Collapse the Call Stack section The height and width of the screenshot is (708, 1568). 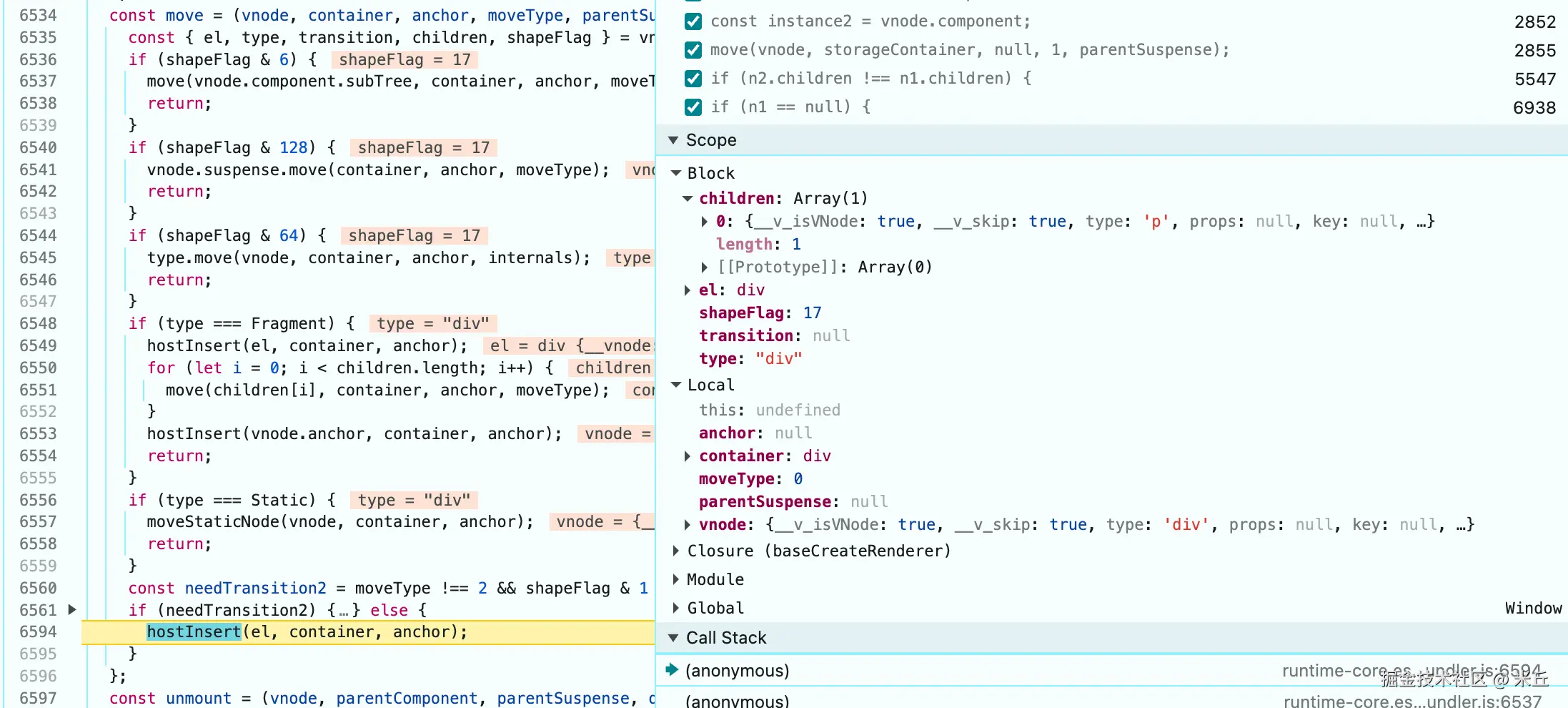tap(673, 638)
